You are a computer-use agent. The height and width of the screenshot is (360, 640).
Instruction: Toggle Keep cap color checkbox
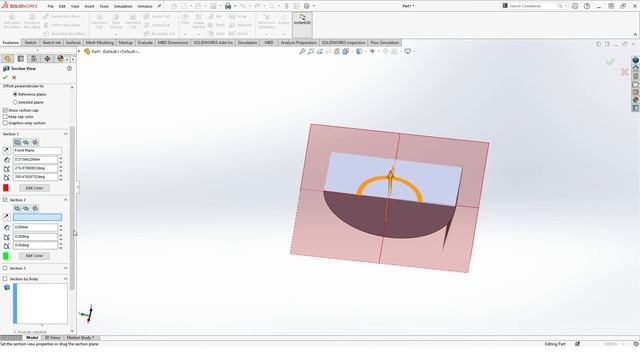click(5, 117)
